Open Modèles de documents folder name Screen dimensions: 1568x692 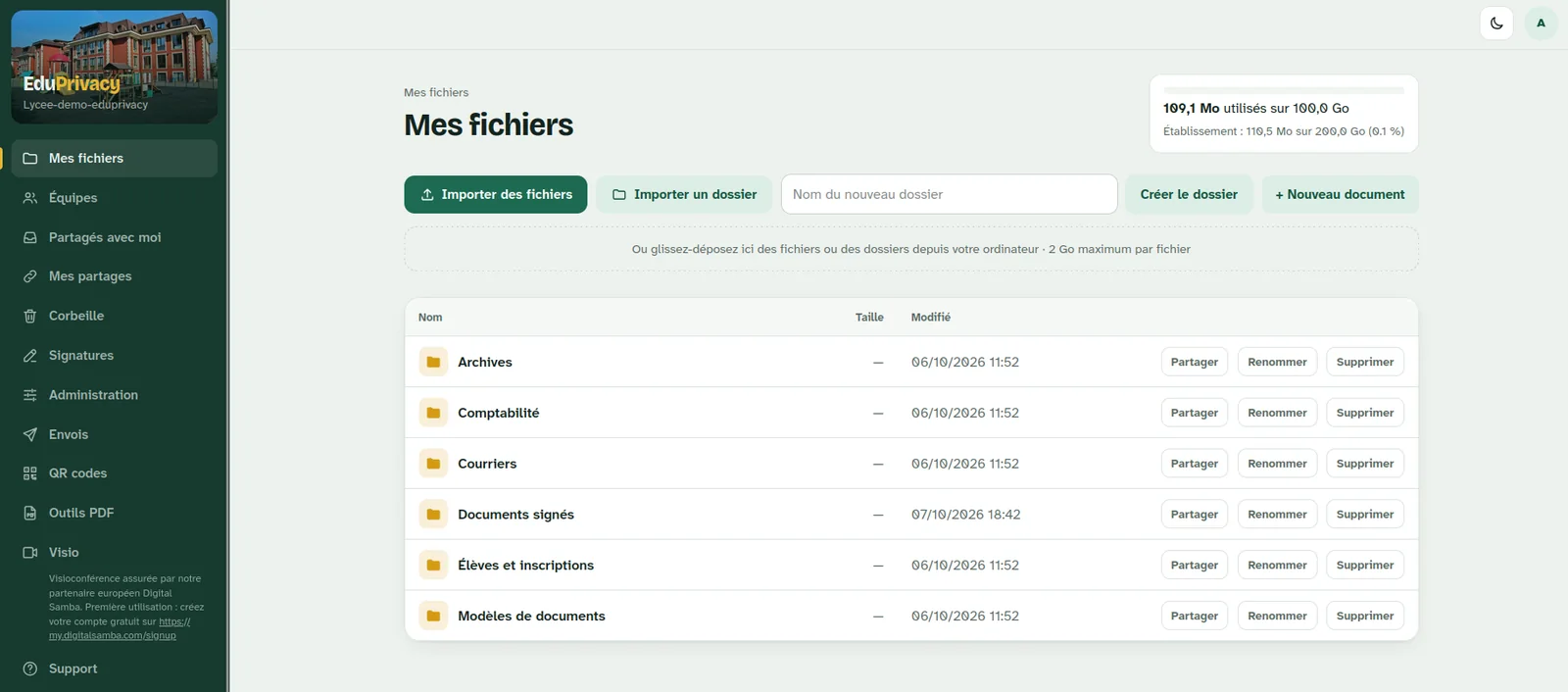pos(532,616)
